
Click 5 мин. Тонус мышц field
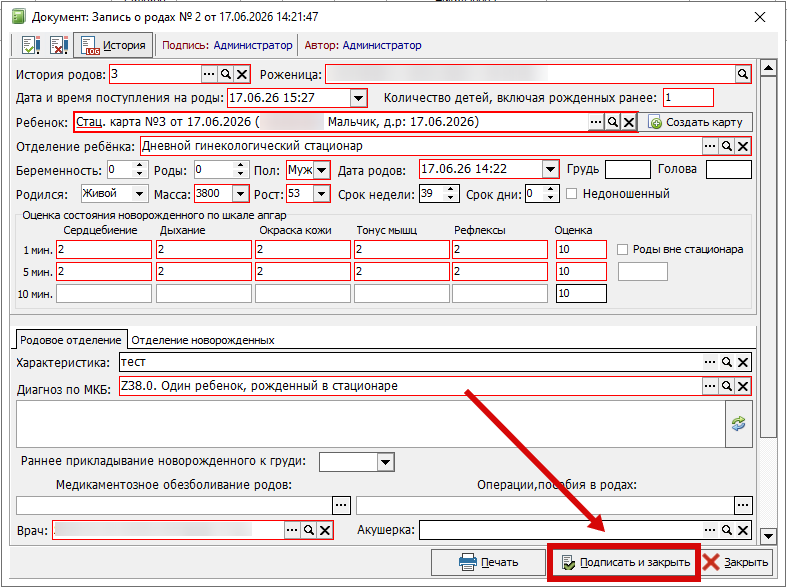click(x=402, y=271)
